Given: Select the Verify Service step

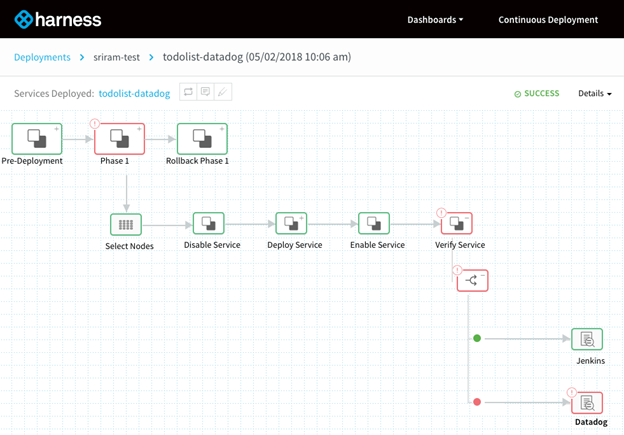Looking at the screenshot, I should 457,223.
